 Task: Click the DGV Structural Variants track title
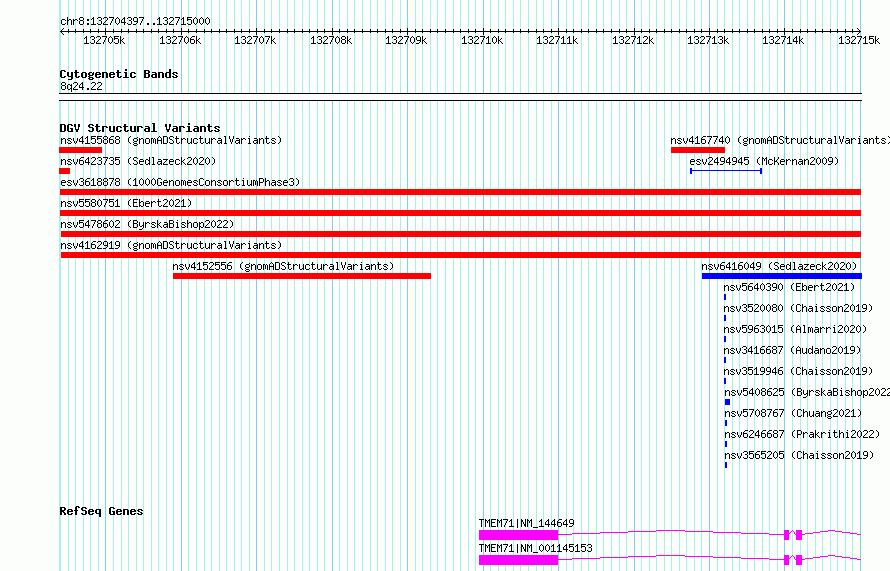coord(140,128)
